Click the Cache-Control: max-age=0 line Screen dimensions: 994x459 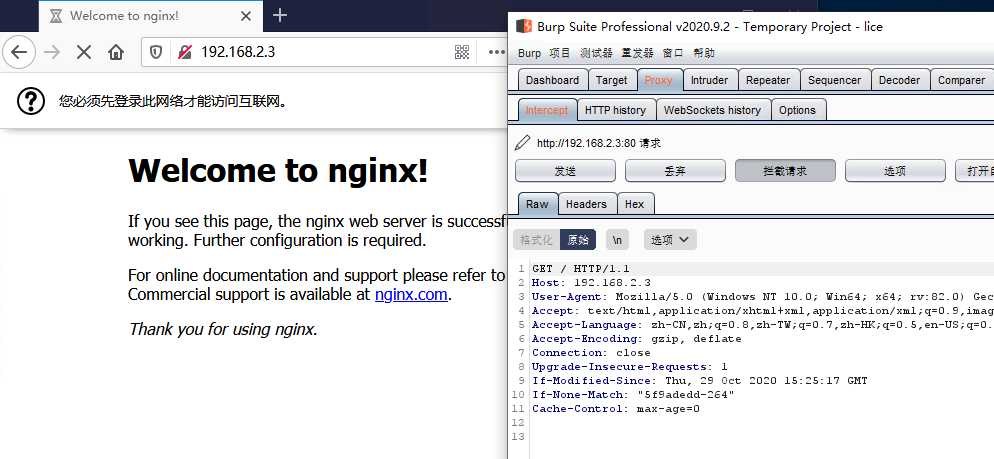click(616, 408)
